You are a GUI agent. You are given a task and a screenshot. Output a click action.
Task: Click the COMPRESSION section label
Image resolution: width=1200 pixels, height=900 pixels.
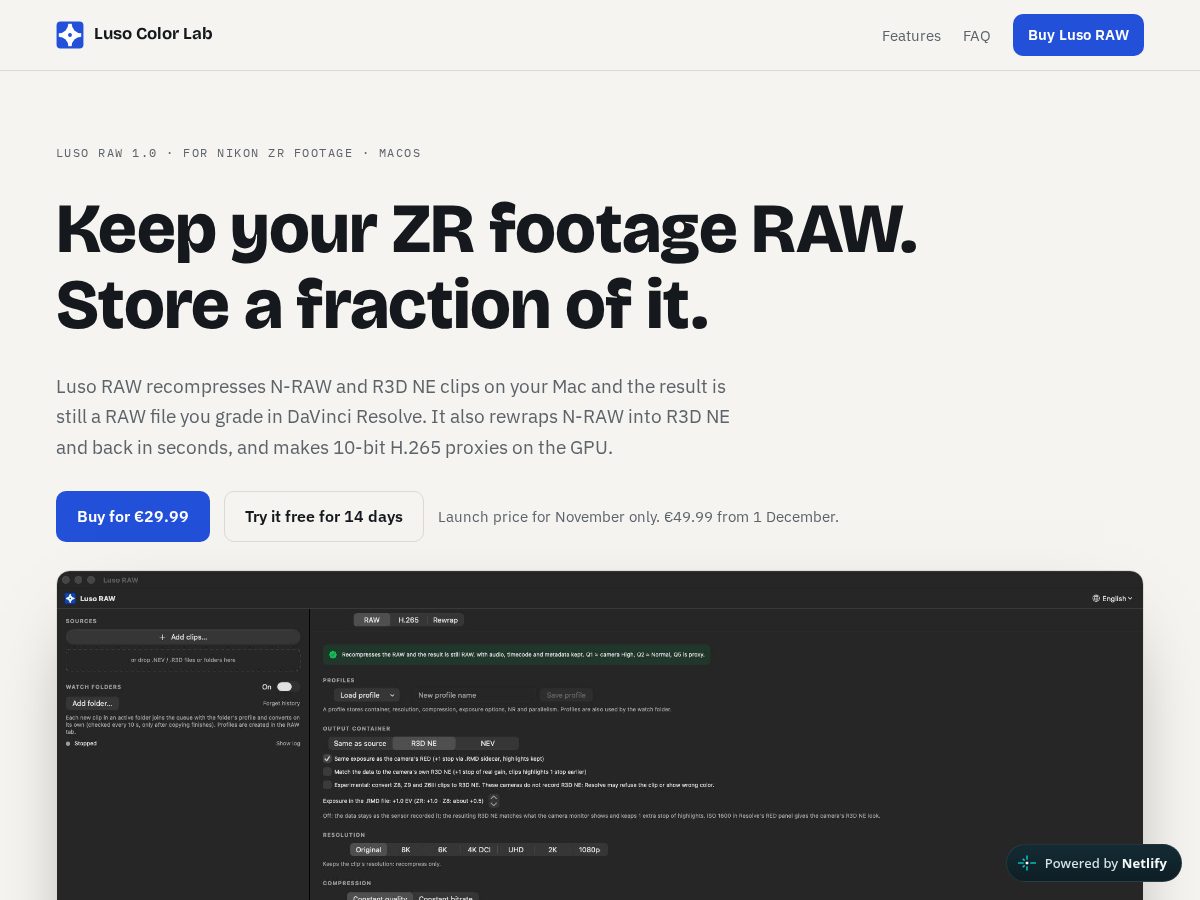[x=347, y=883]
